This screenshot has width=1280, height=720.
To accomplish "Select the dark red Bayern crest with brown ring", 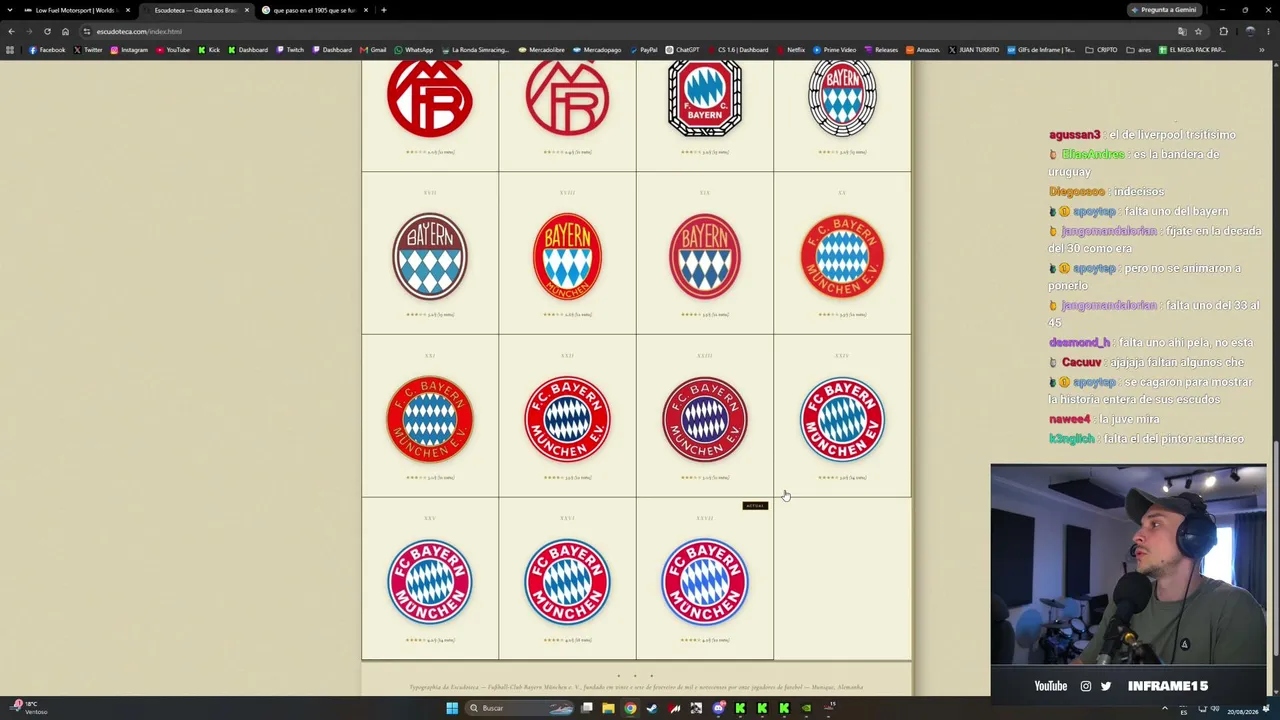I will point(430,256).
